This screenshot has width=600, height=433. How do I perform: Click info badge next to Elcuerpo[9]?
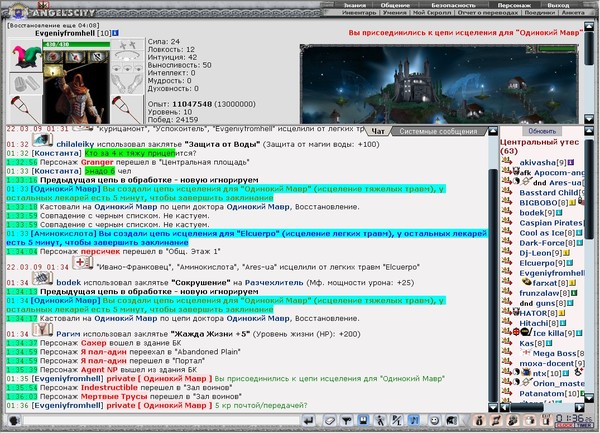tap(569, 263)
